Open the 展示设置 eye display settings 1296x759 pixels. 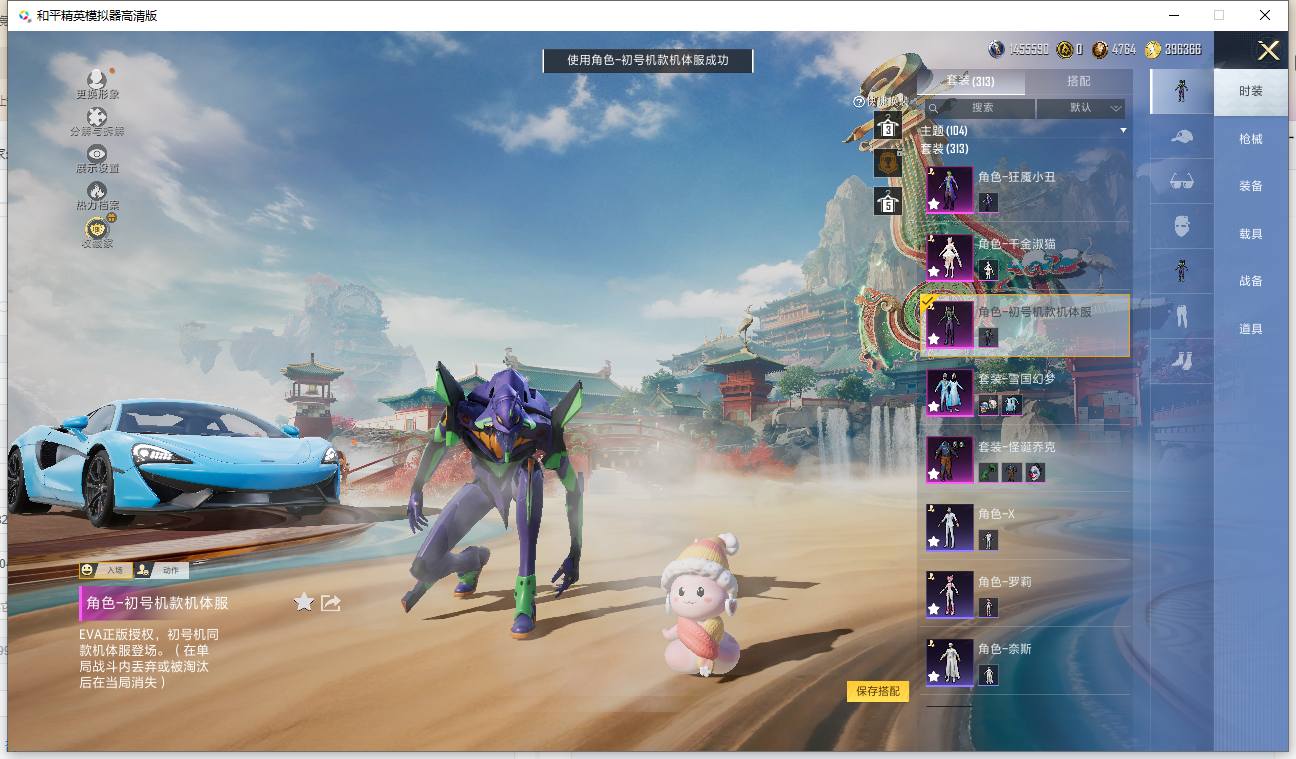(x=97, y=154)
